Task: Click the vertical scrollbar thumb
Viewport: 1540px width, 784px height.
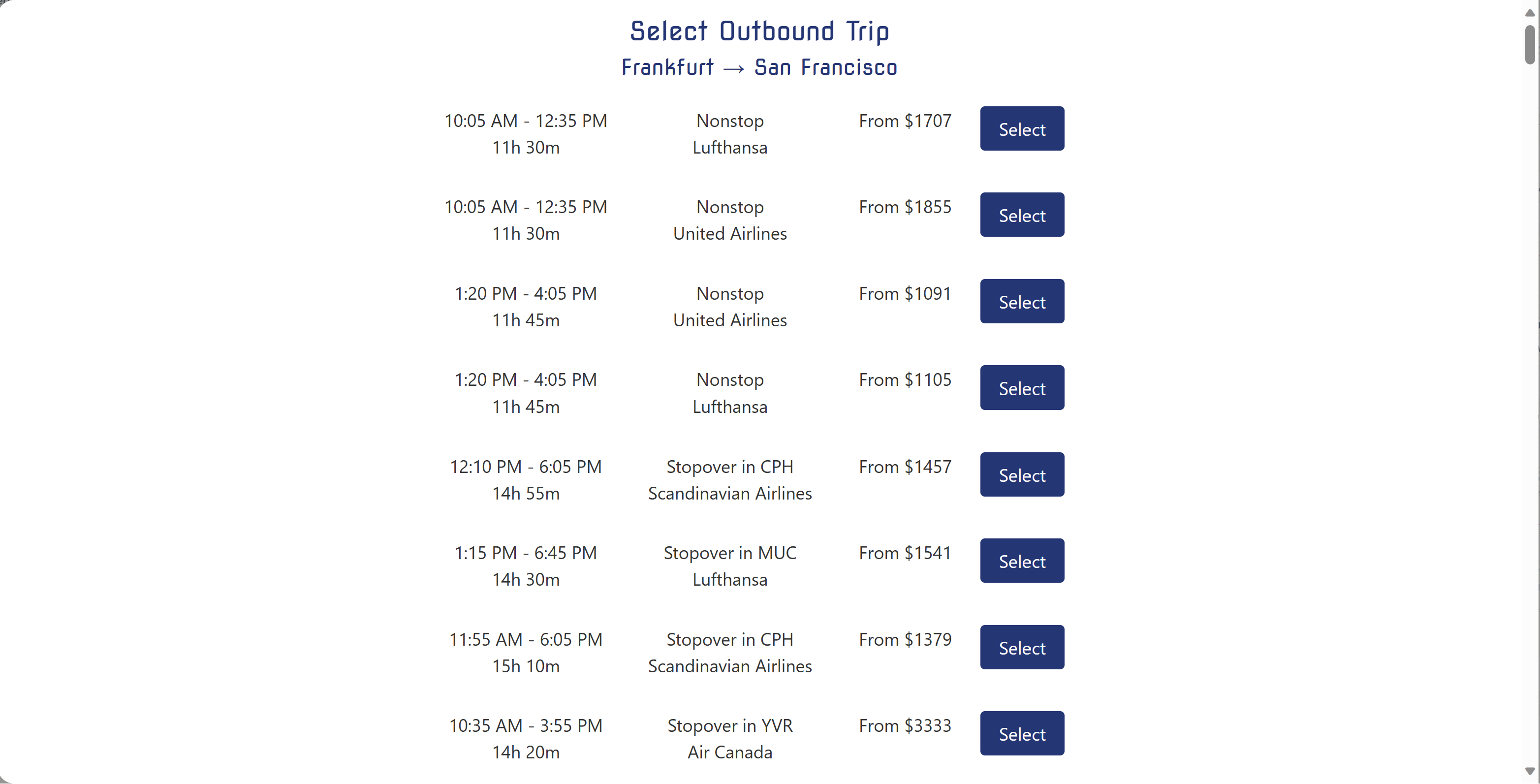Action: click(x=1529, y=45)
